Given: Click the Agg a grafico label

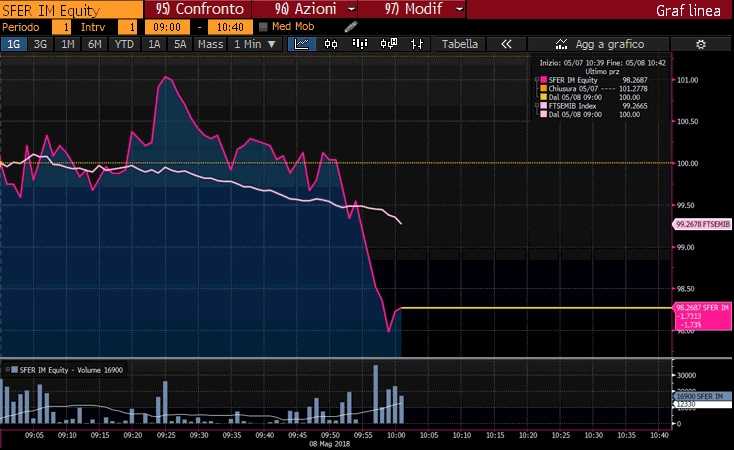Looking at the screenshot, I should click(609, 44).
